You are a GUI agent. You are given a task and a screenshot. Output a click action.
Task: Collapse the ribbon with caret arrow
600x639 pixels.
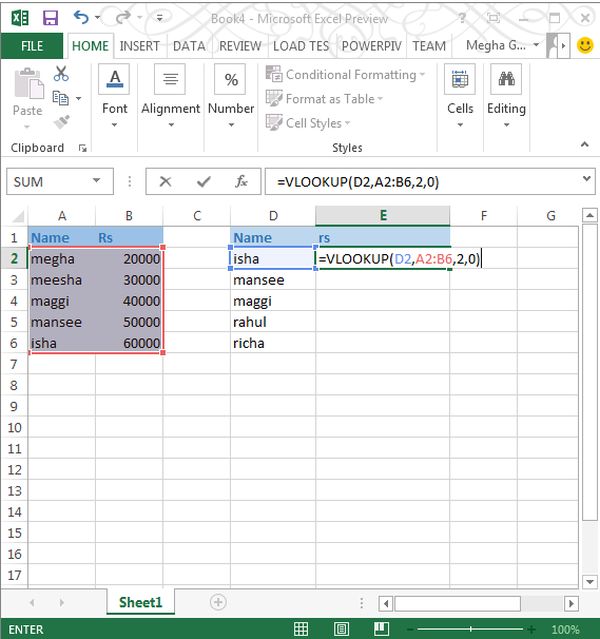coord(585,144)
